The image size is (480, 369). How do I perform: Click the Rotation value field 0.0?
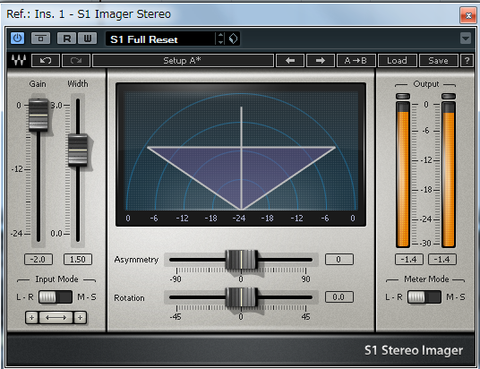(339, 297)
